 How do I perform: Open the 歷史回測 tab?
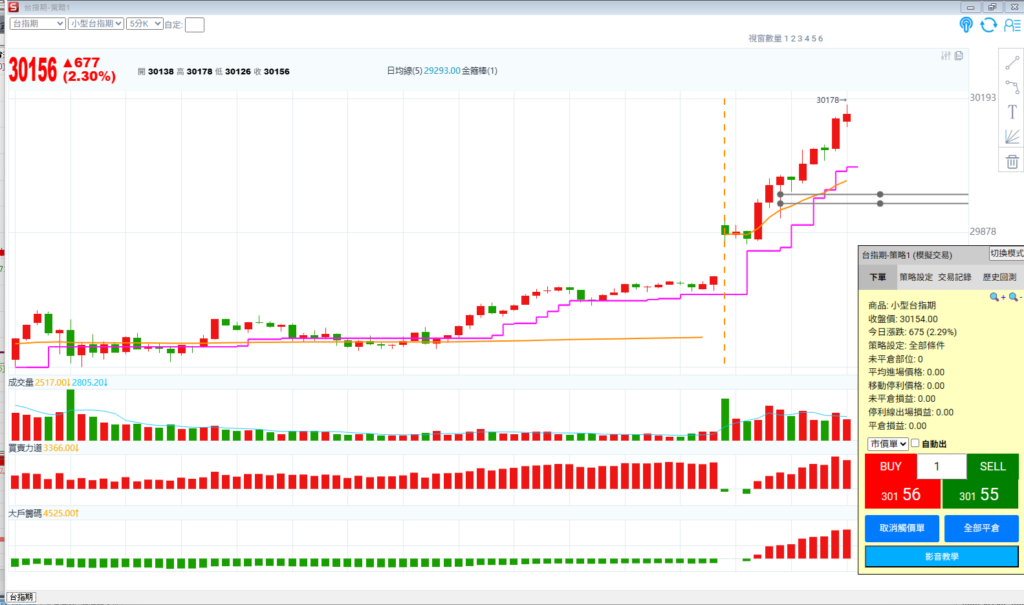[x=999, y=277]
